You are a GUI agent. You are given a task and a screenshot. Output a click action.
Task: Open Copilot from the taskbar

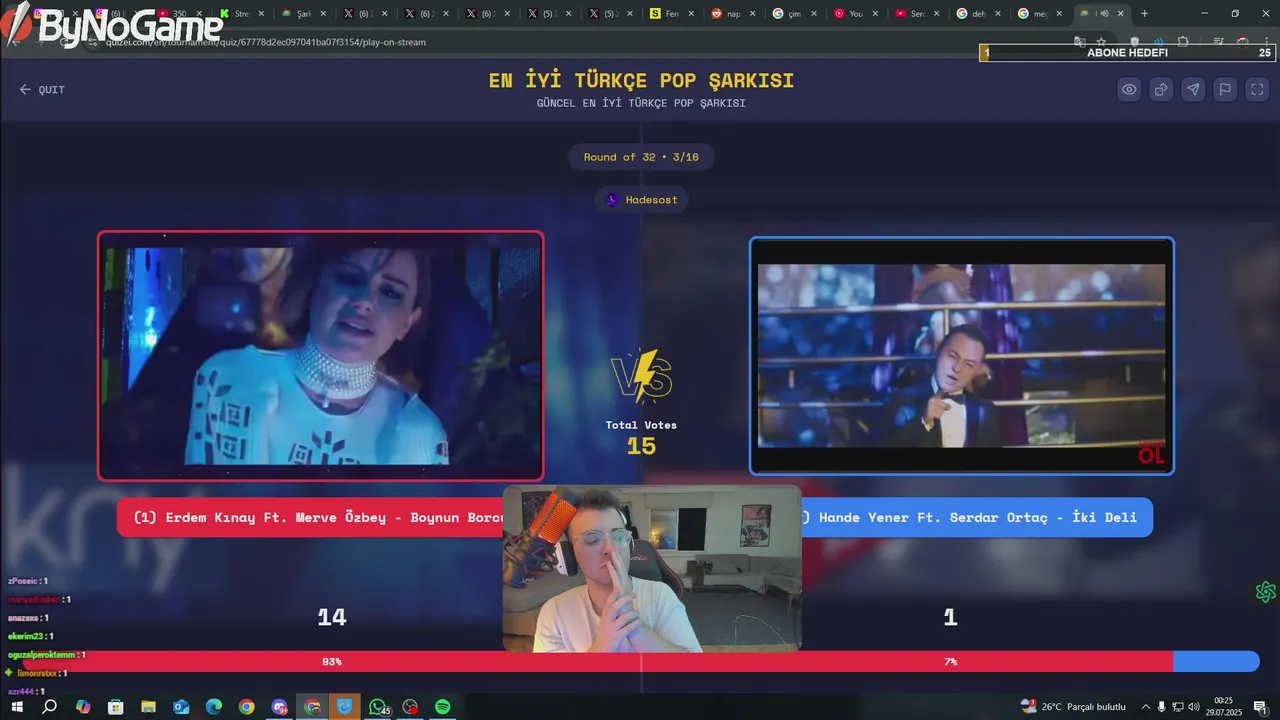tap(83, 707)
